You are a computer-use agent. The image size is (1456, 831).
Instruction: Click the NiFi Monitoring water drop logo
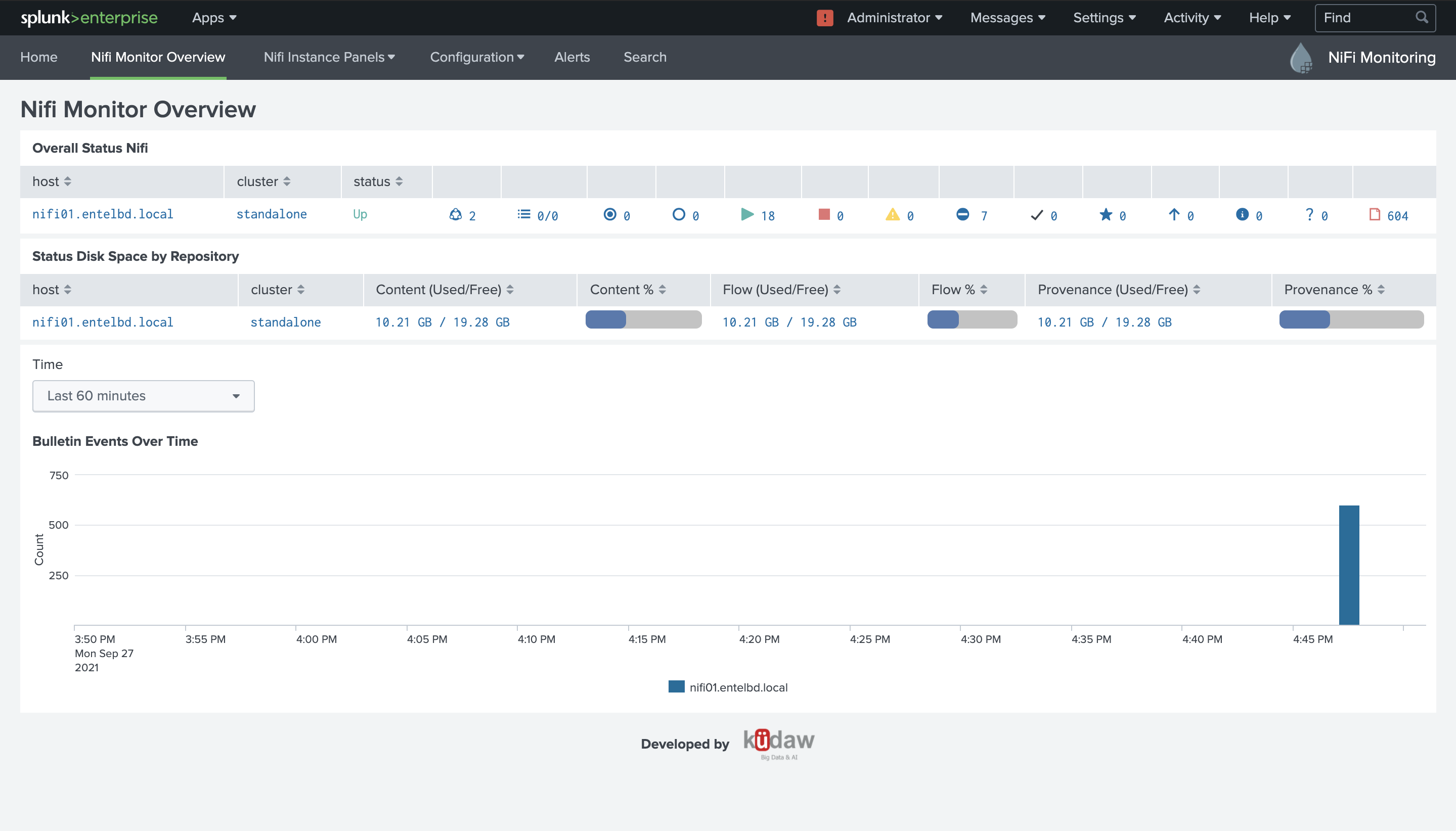pyautogui.click(x=1302, y=58)
